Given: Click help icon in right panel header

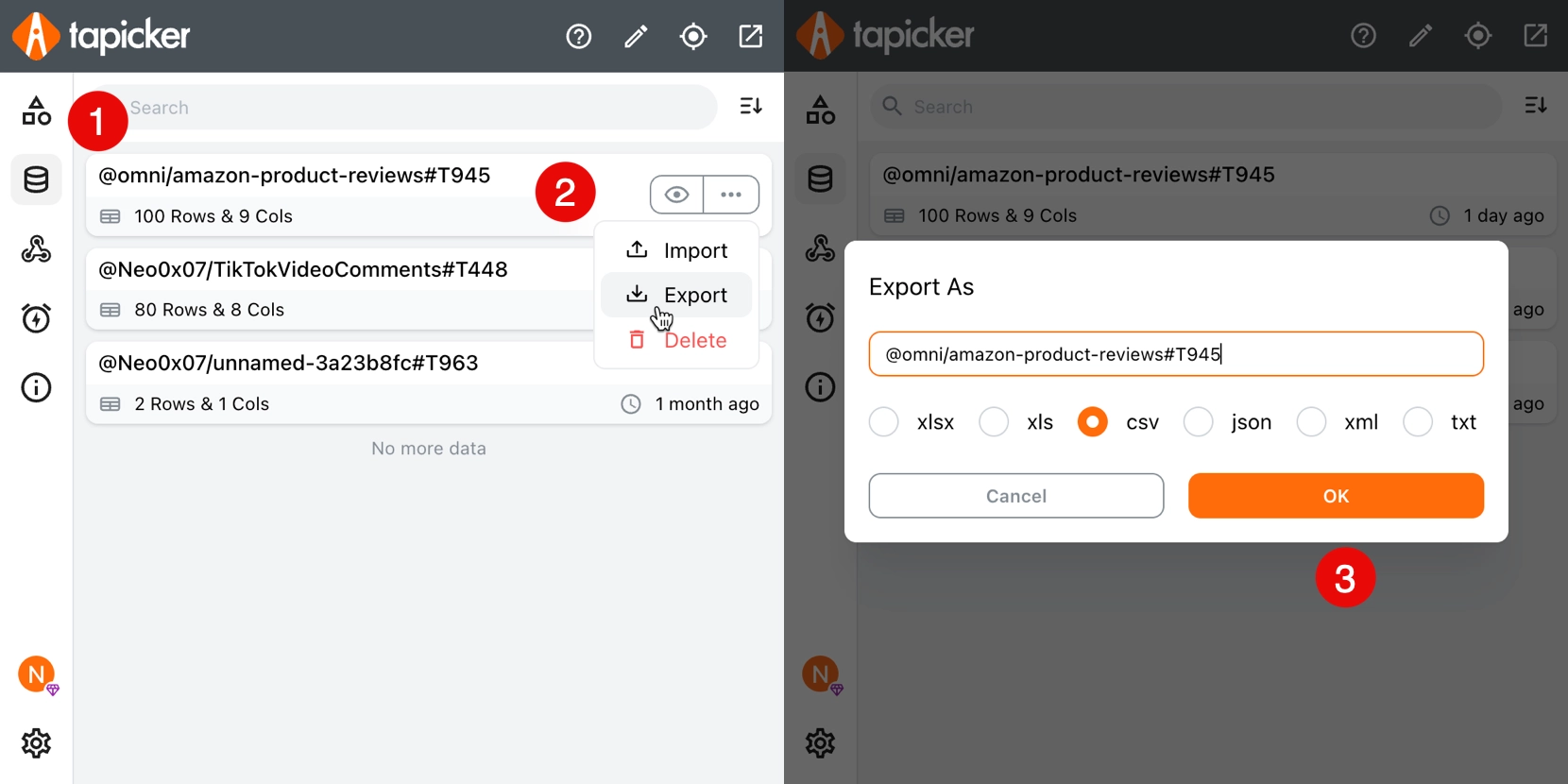Looking at the screenshot, I should coord(1363,36).
